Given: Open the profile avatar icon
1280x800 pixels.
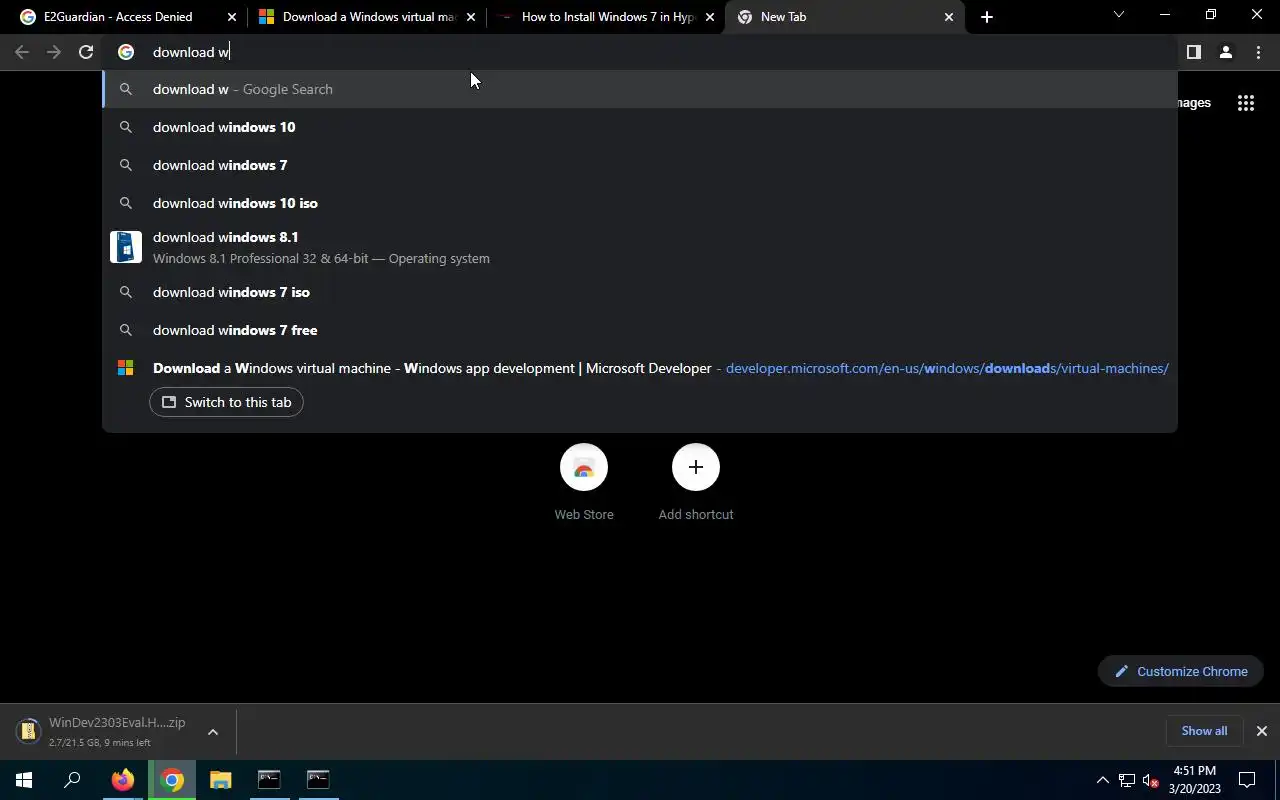Looking at the screenshot, I should (x=1225, y=52).
